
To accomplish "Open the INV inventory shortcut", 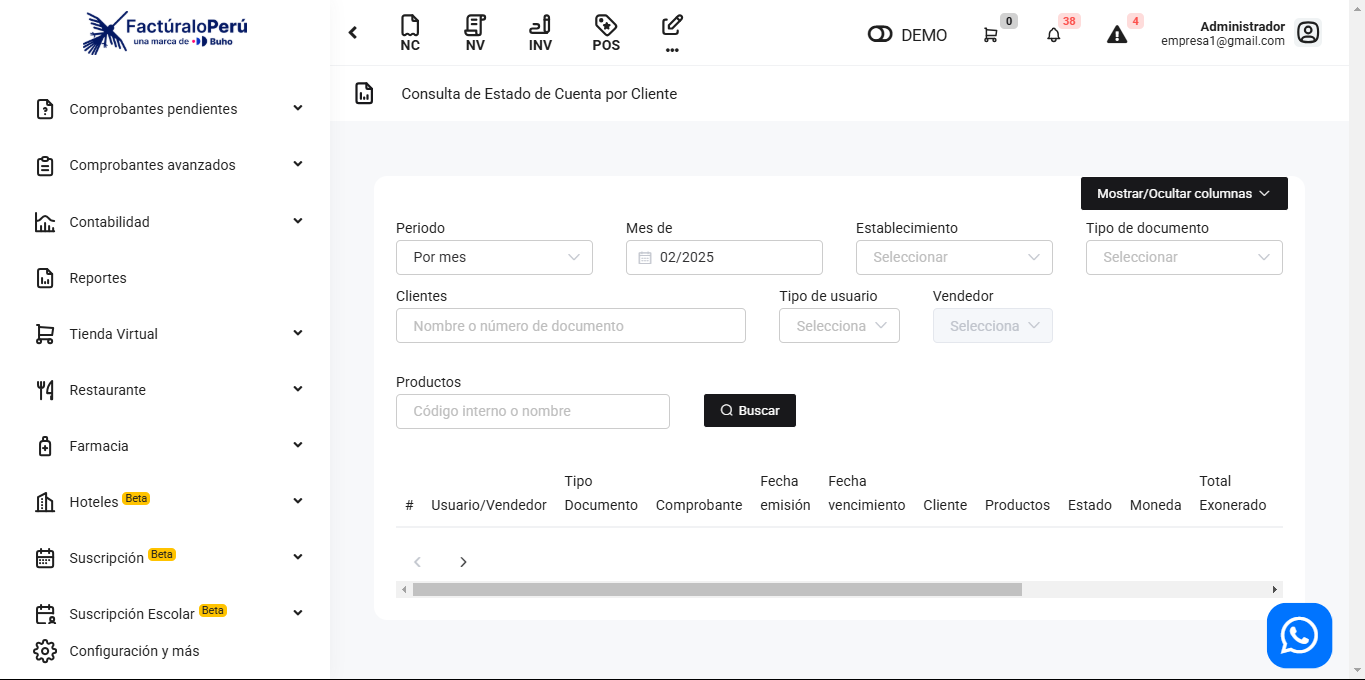I will coord(540,33).
